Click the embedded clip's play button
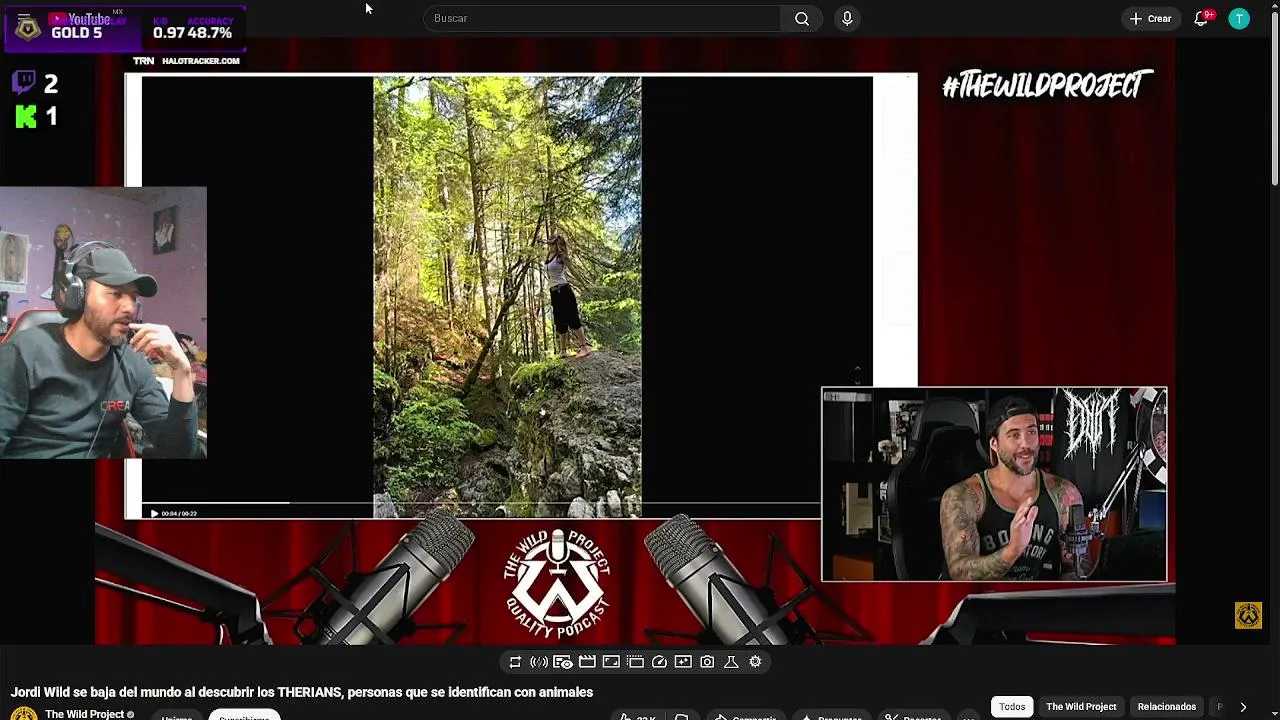This screenshot has height=720, width=1280. click(x=154, y=513)
